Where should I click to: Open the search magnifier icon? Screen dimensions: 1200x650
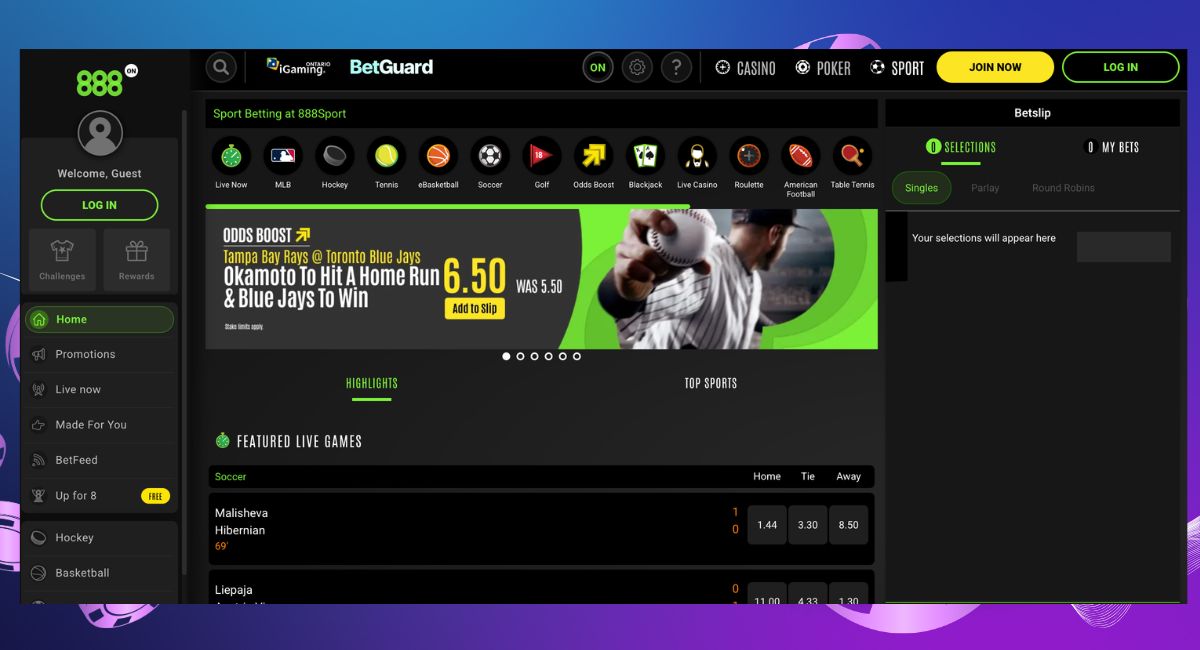(x=221, y=67)
